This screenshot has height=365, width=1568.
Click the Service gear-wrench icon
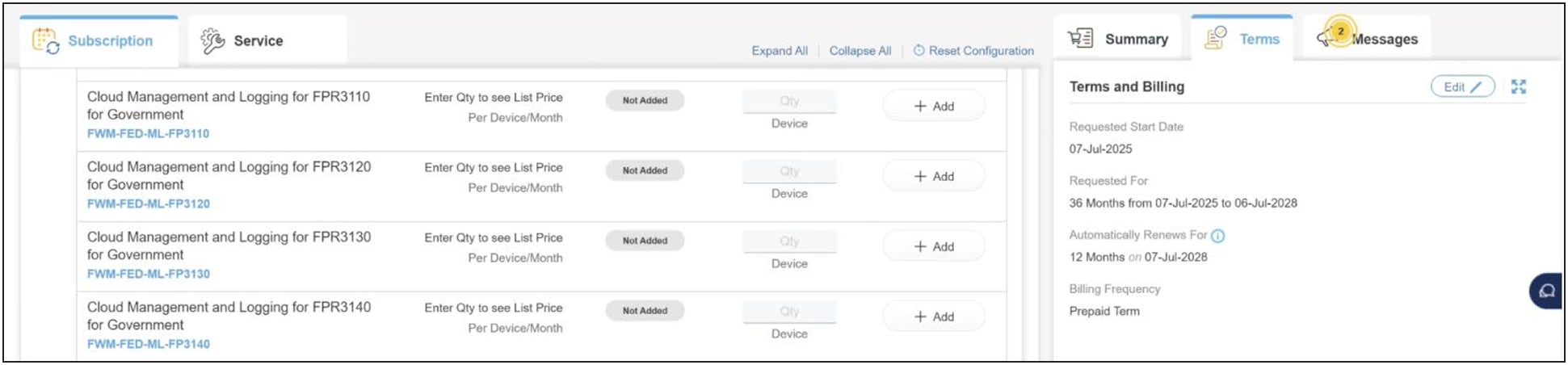coord(212,41)
